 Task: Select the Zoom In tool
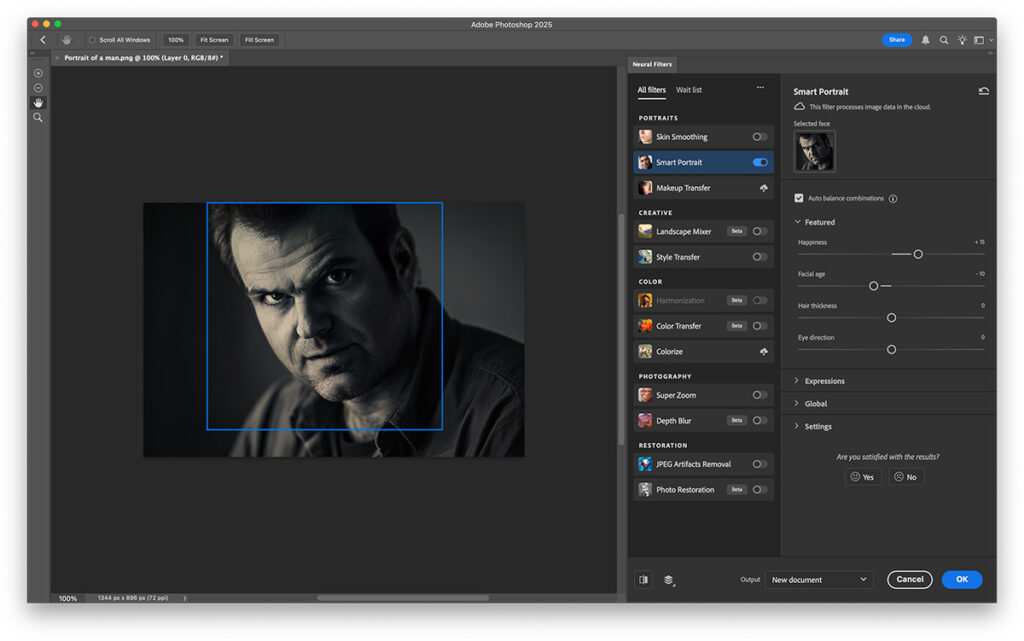click(38, 73)
